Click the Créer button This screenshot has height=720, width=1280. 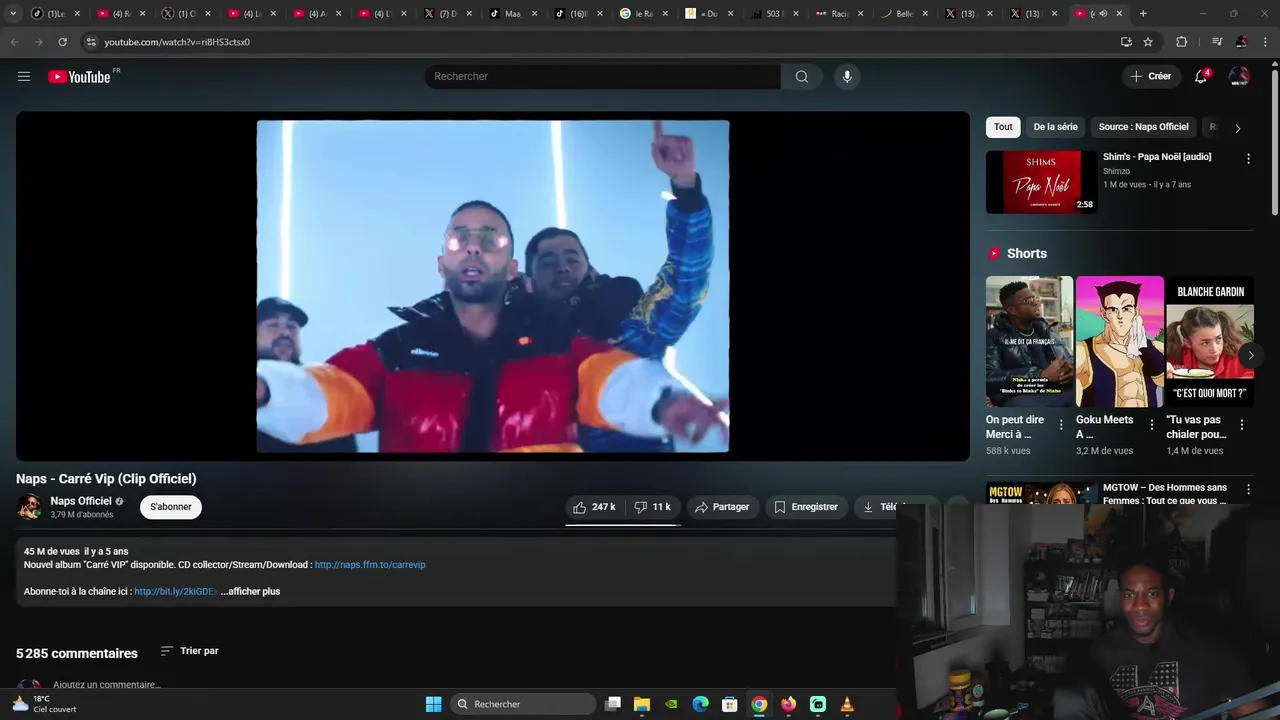(1151, 77)
